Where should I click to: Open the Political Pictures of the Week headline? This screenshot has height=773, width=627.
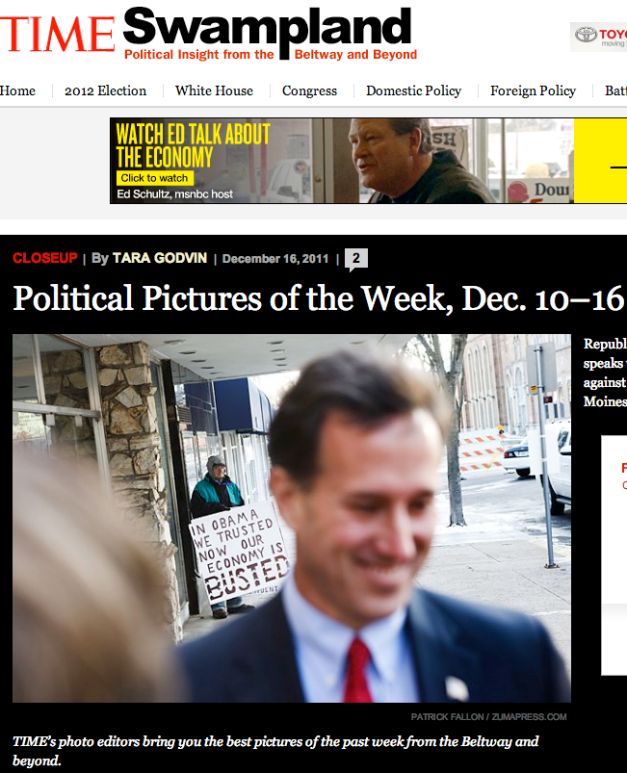[x=318, y=298]
